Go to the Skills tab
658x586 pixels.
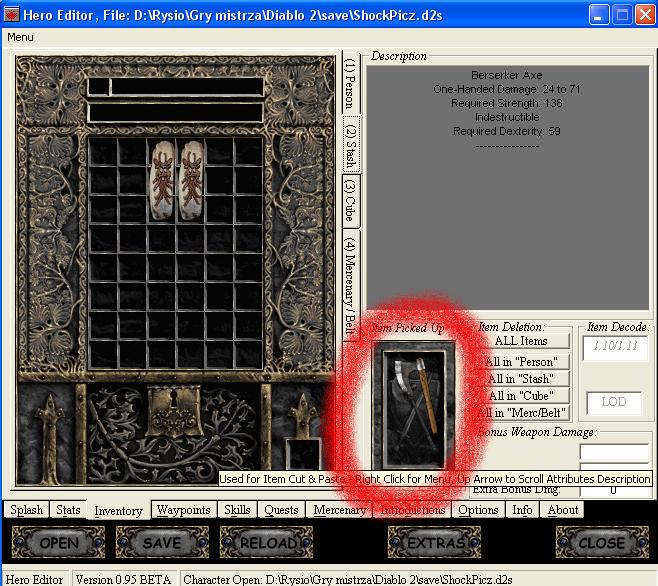[237, 510]
